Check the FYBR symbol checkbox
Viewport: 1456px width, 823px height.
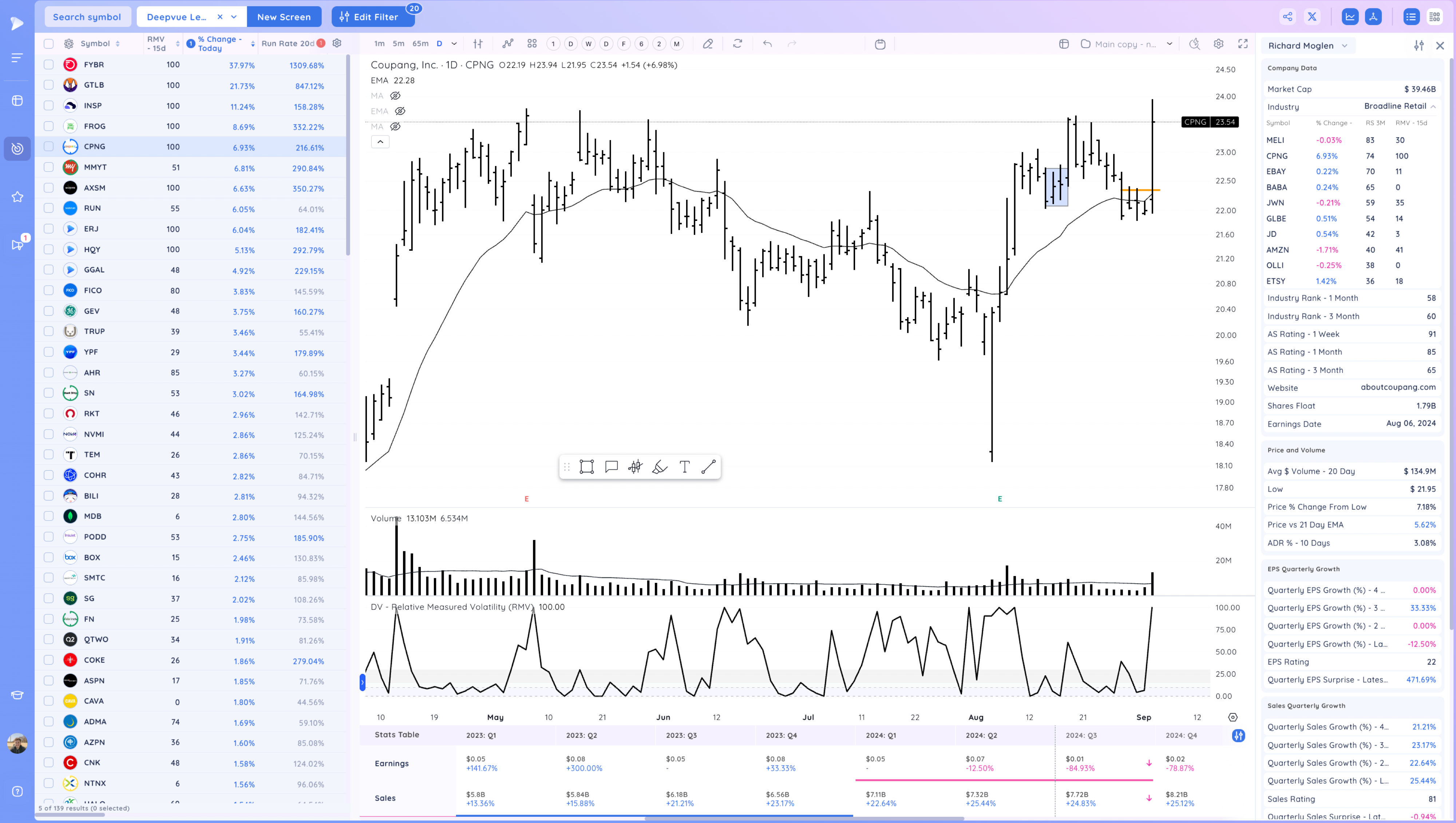(49, 64)
